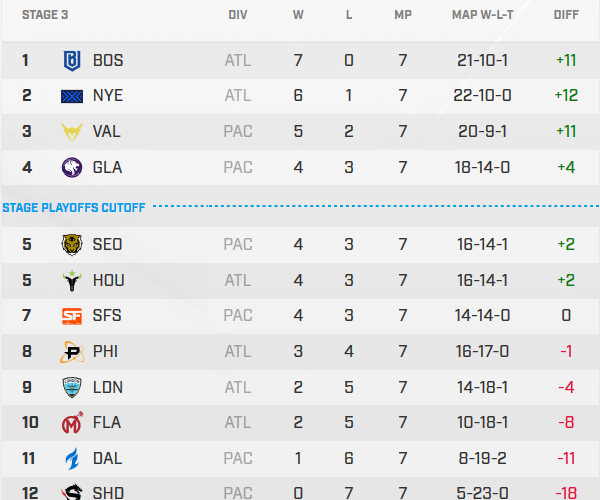This screenshot has height=500, width=600.
Task: Click the Boston Uprising team logo
Action: pos(72,60)
